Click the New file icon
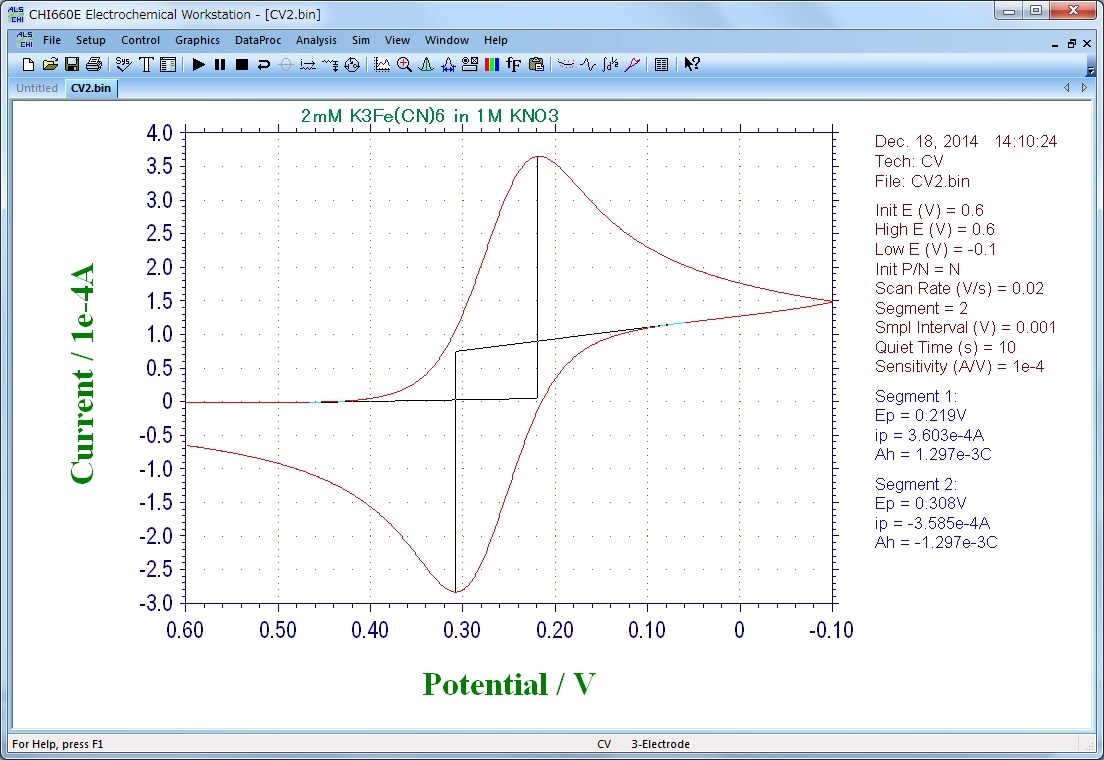Screen dimensions: 1104x760 28,65
